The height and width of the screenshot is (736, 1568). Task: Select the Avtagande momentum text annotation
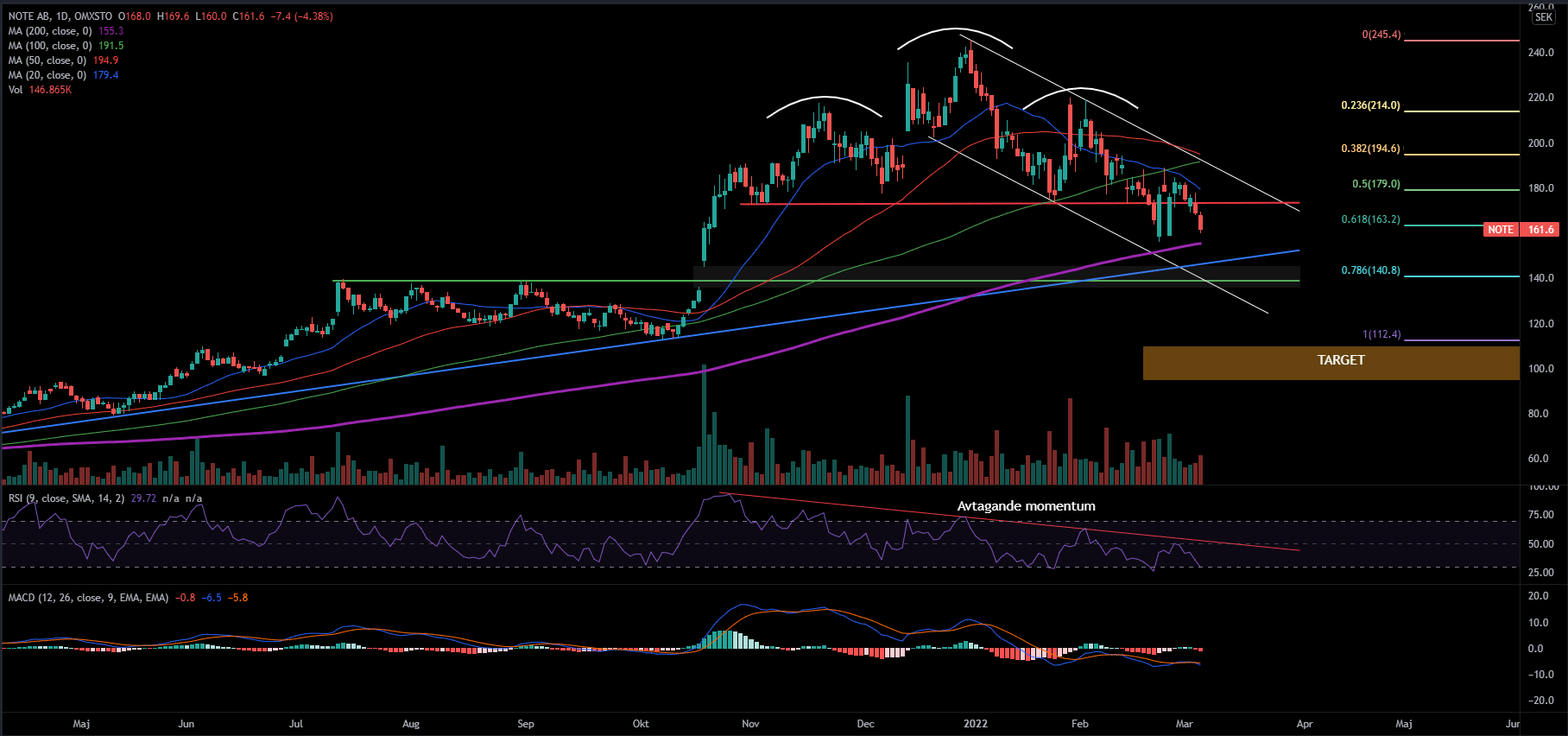point(1026,506)
